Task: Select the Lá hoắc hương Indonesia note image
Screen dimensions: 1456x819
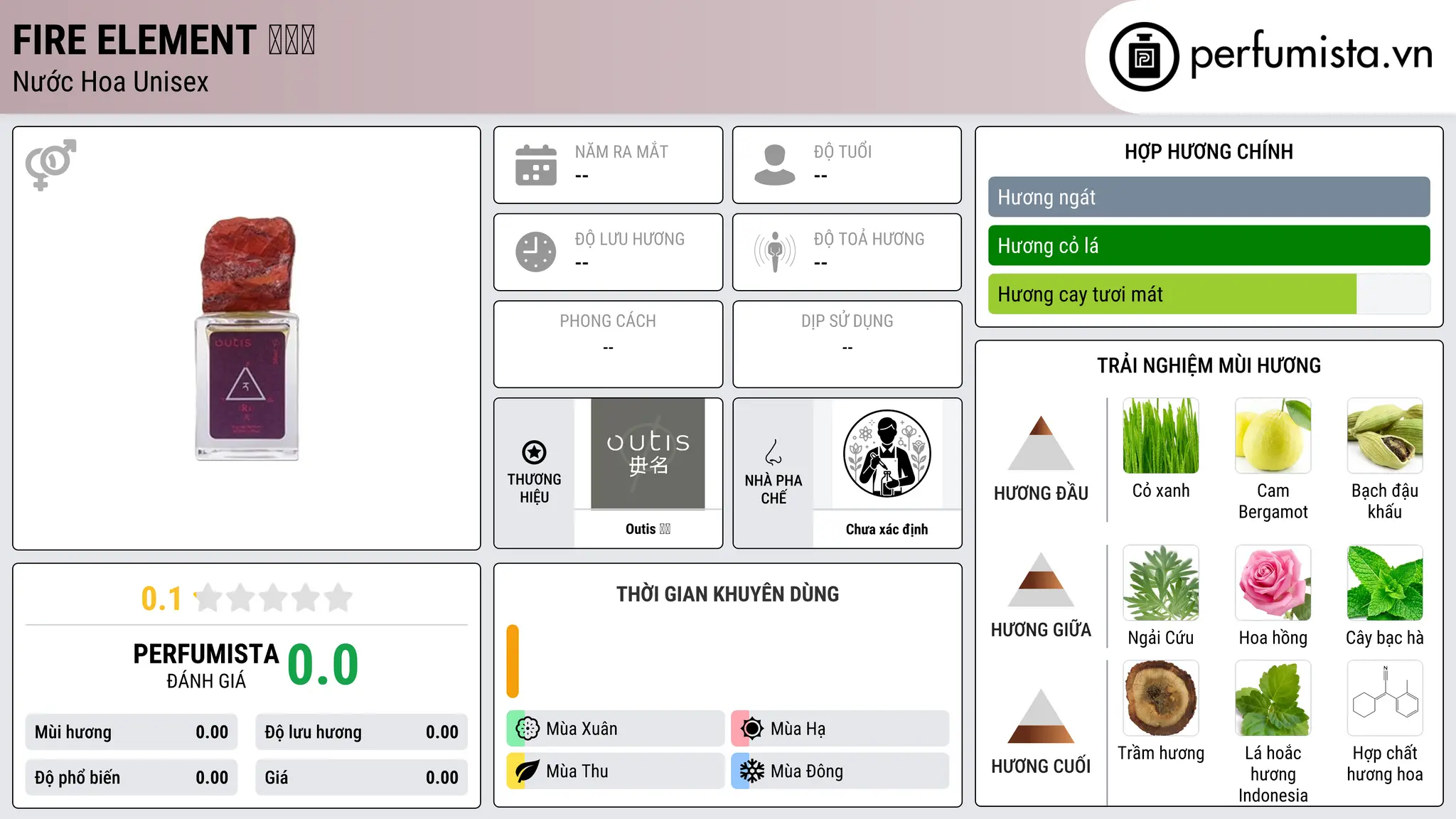Action: (x=1273, y=698)
